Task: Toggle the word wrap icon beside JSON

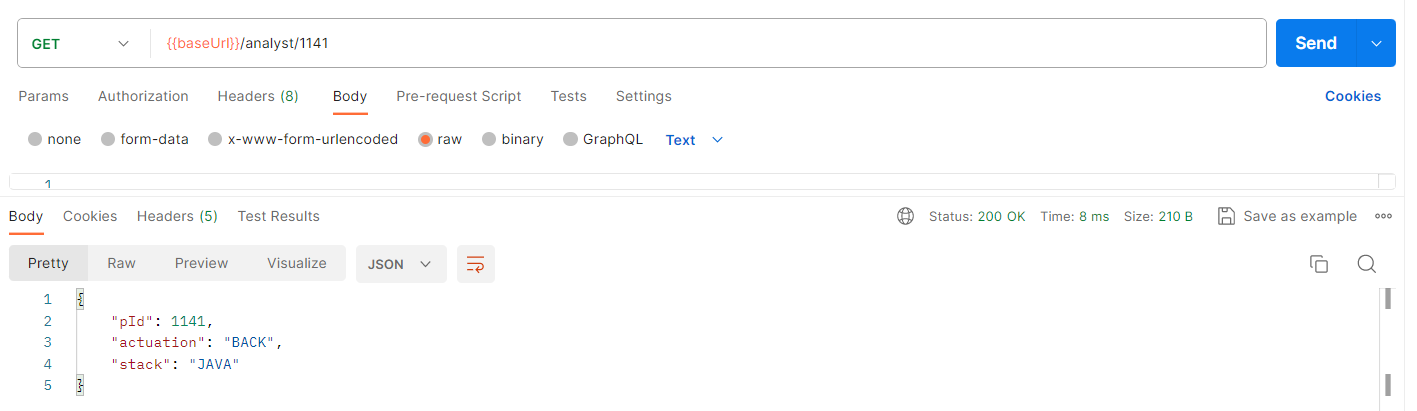Action: [476, 264]
